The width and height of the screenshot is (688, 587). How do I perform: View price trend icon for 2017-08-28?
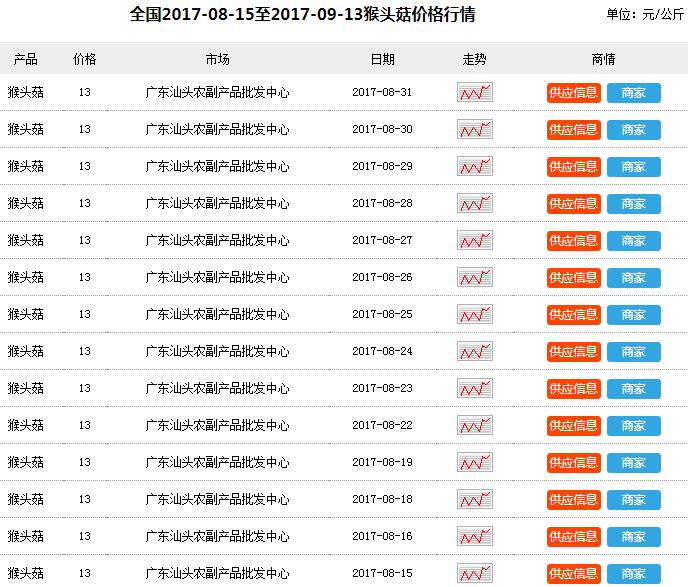(x=475, y=204)
